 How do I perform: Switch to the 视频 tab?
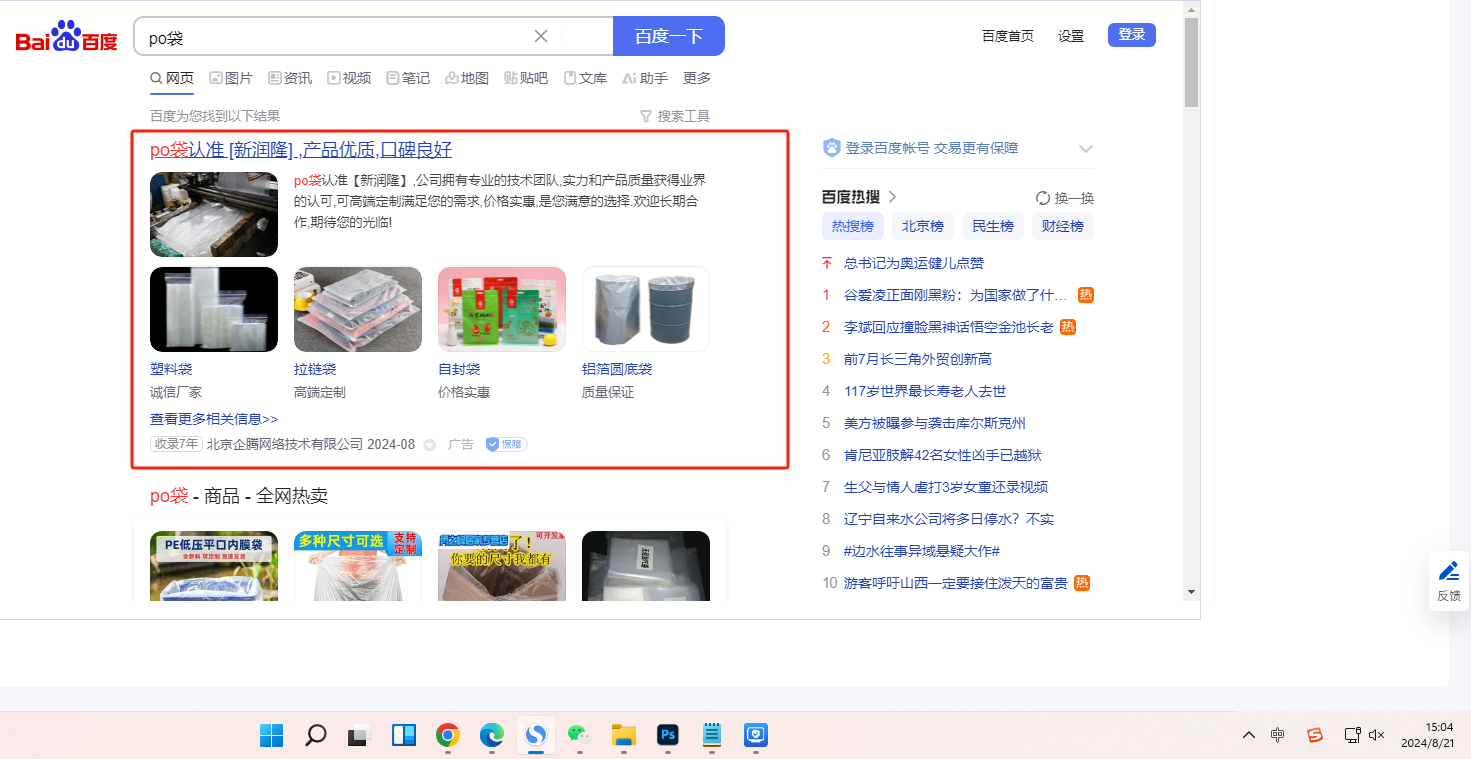(349, 78)
